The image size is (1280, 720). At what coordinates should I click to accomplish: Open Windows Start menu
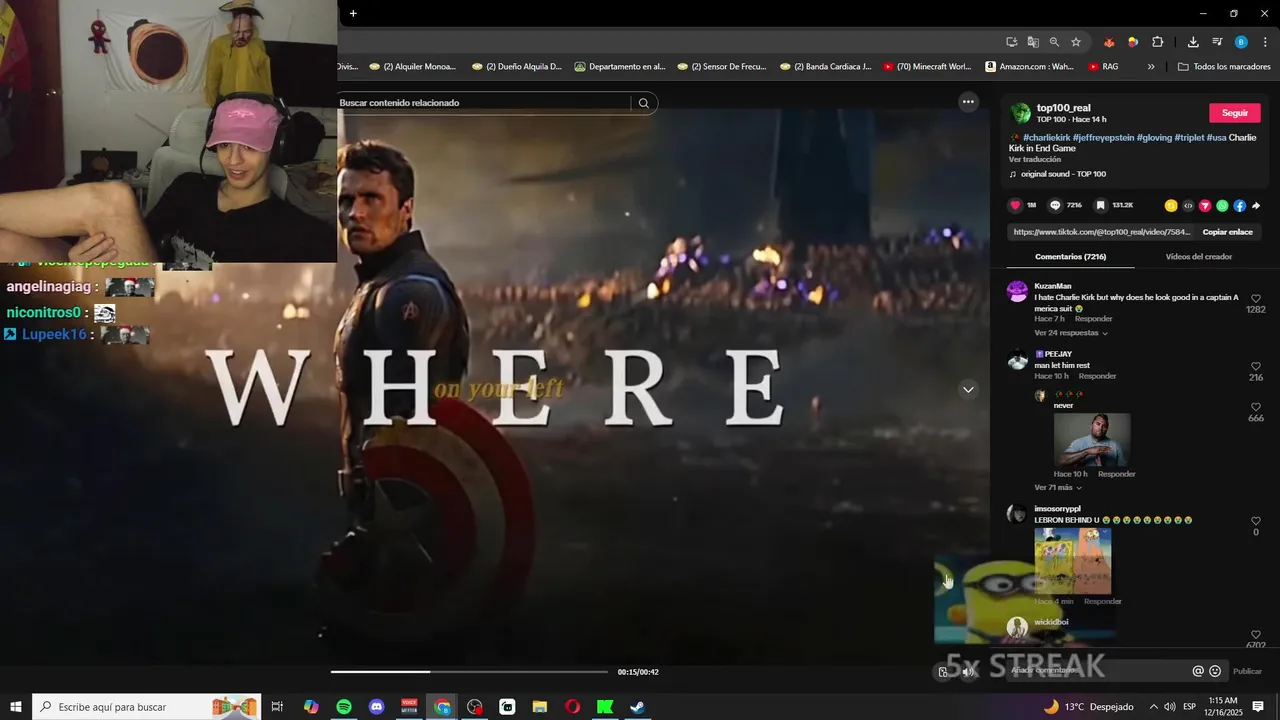(16, 707)
